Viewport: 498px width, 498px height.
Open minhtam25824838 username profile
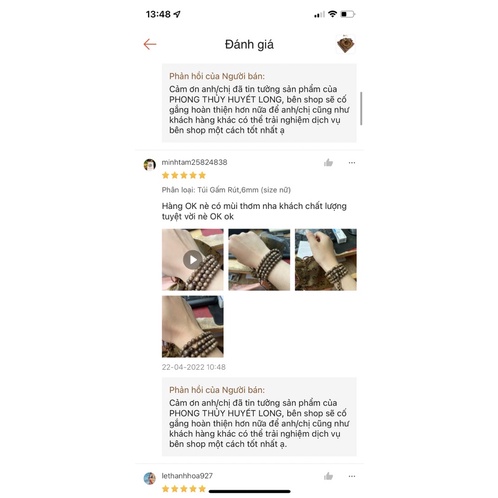(x=194, y=162)
